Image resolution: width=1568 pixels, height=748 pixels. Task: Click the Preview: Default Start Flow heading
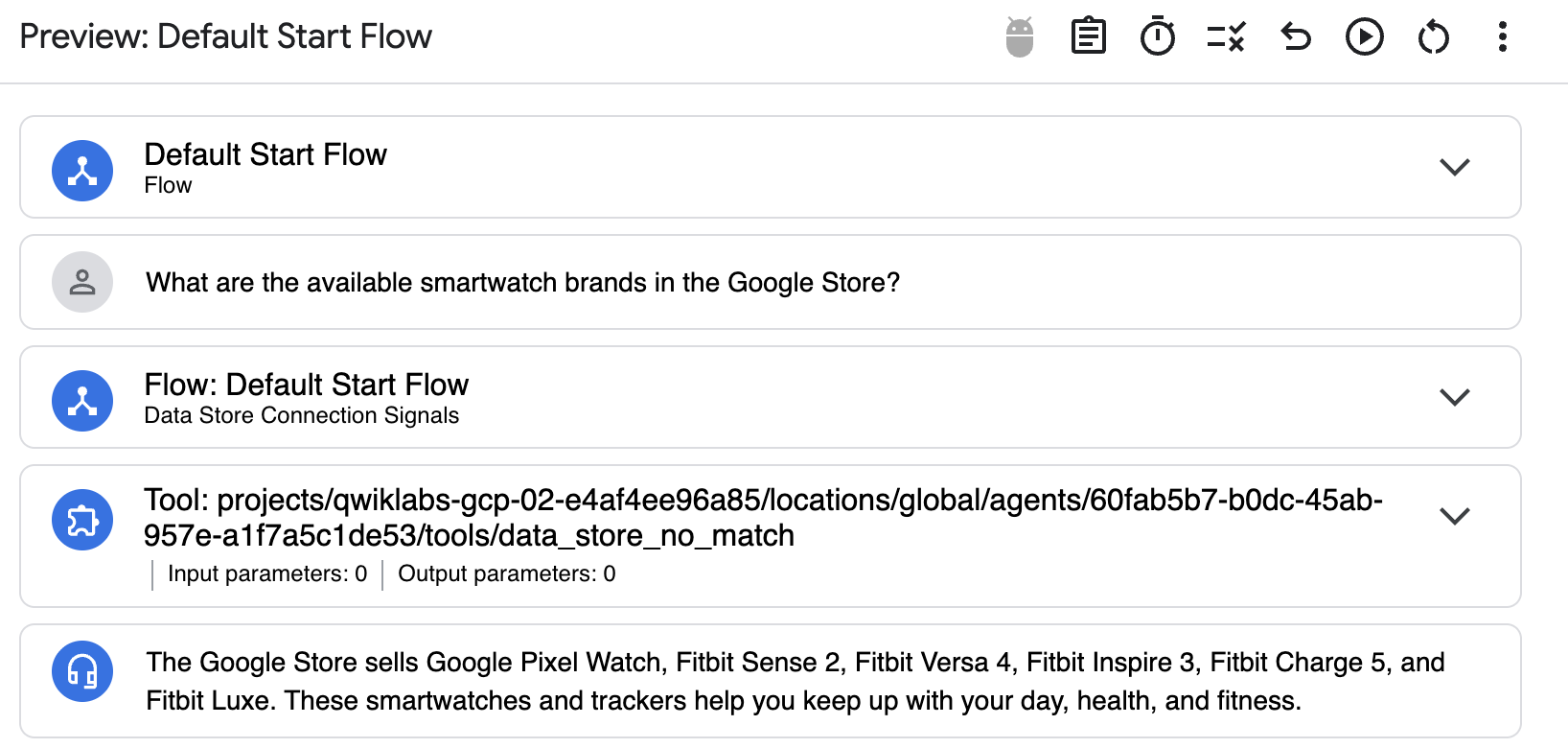tap(226, 36)
